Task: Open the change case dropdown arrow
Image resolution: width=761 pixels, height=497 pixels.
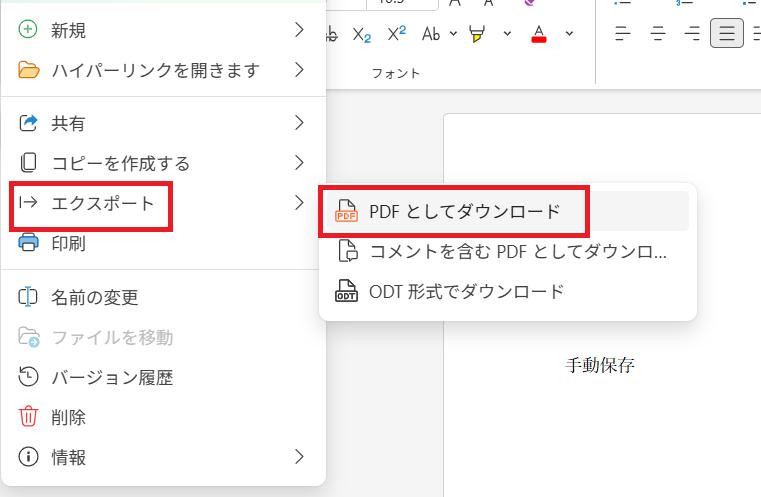Action: [x=453, y=33]
